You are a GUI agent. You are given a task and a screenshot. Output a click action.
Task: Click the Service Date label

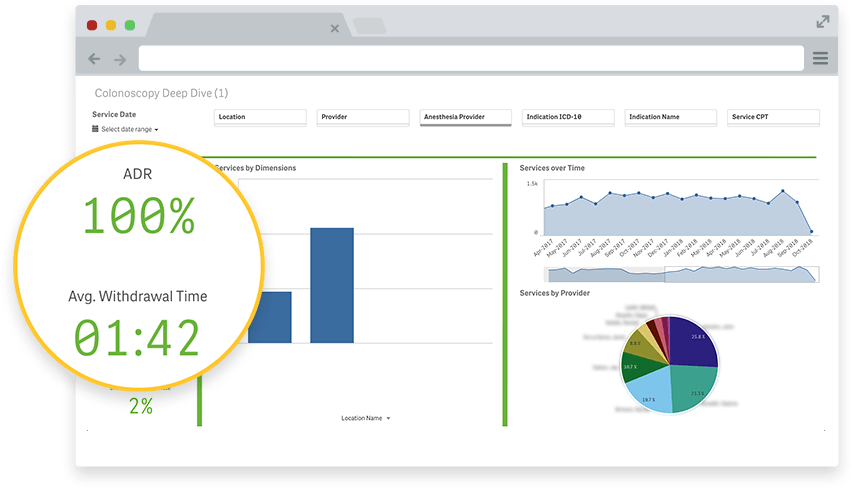(114, 114)
